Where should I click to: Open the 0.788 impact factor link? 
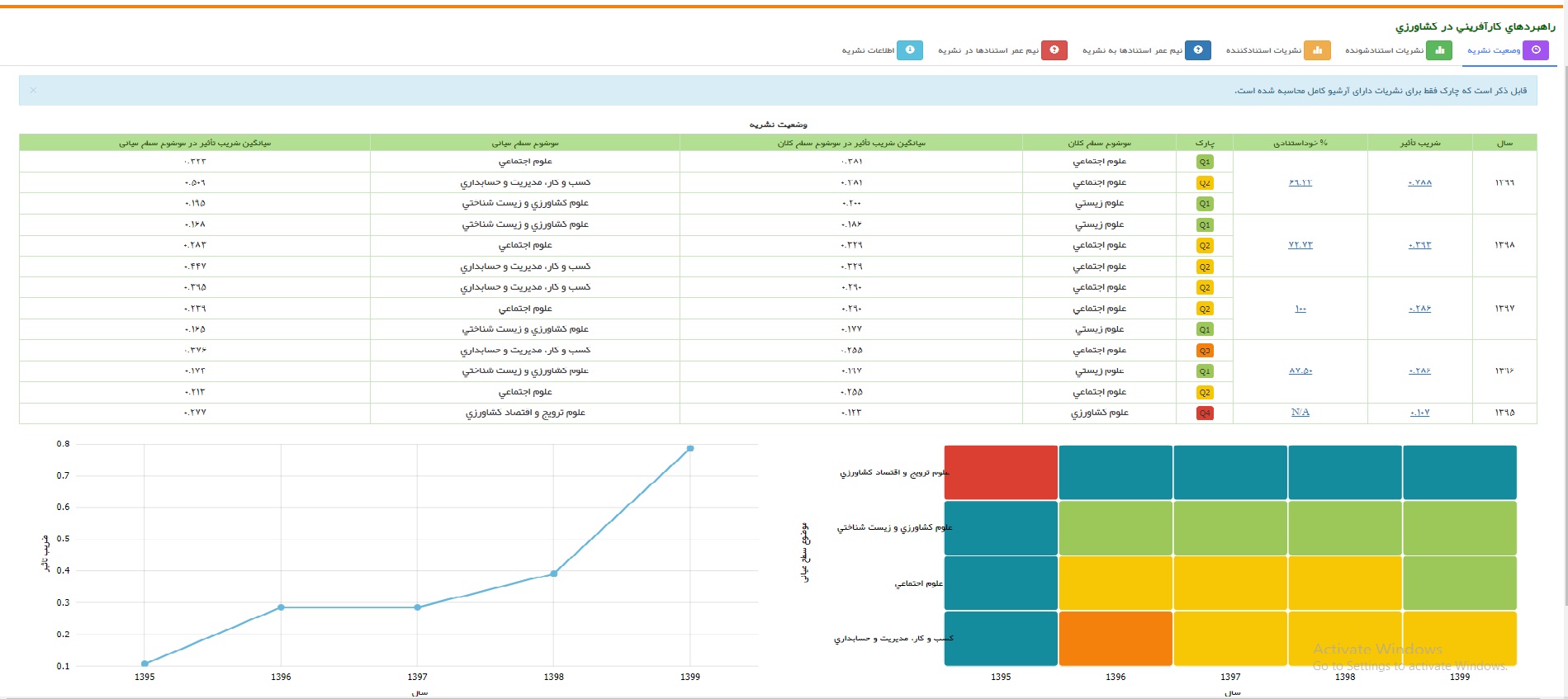[1419, 182]
